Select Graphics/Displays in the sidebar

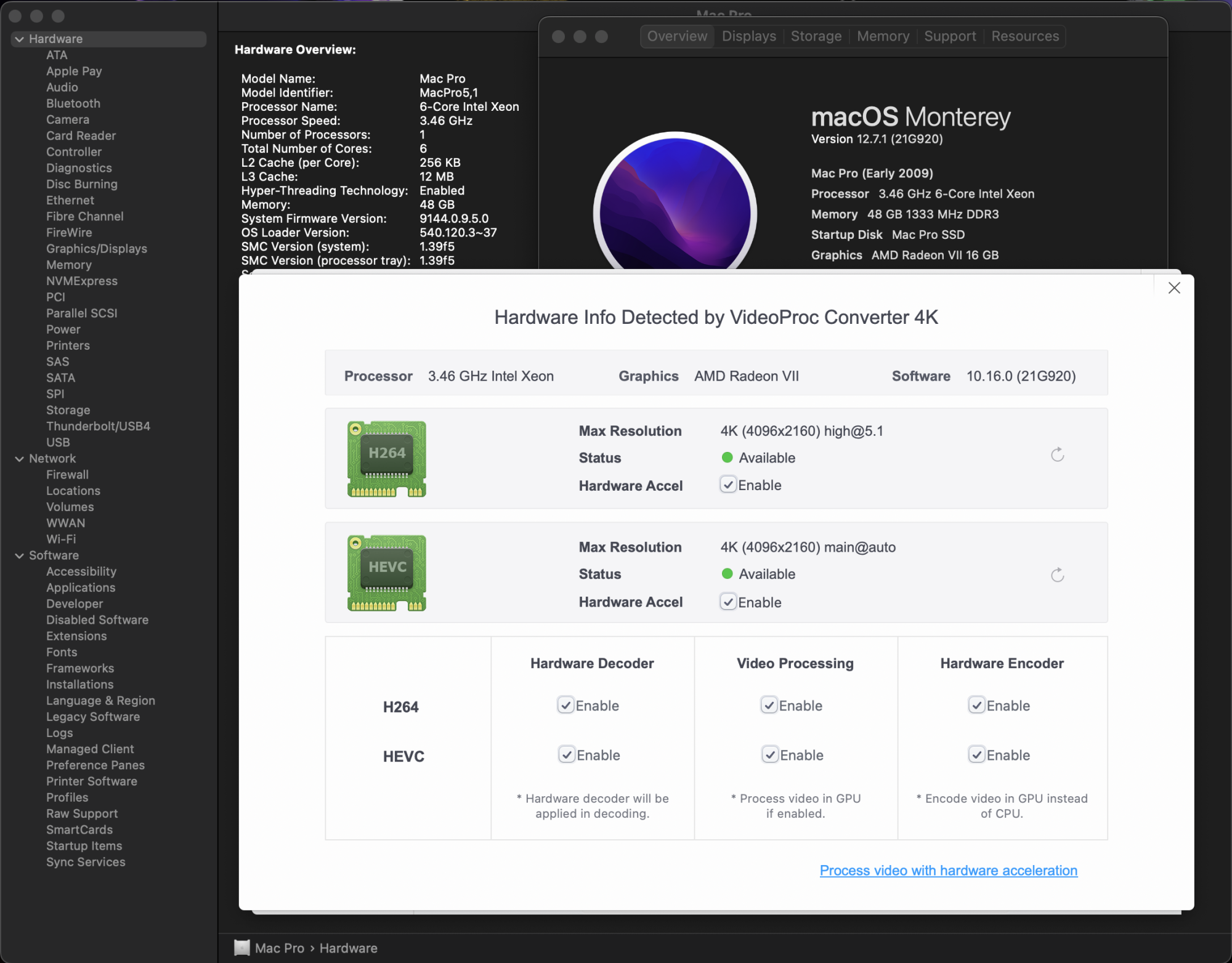(97, 249)
